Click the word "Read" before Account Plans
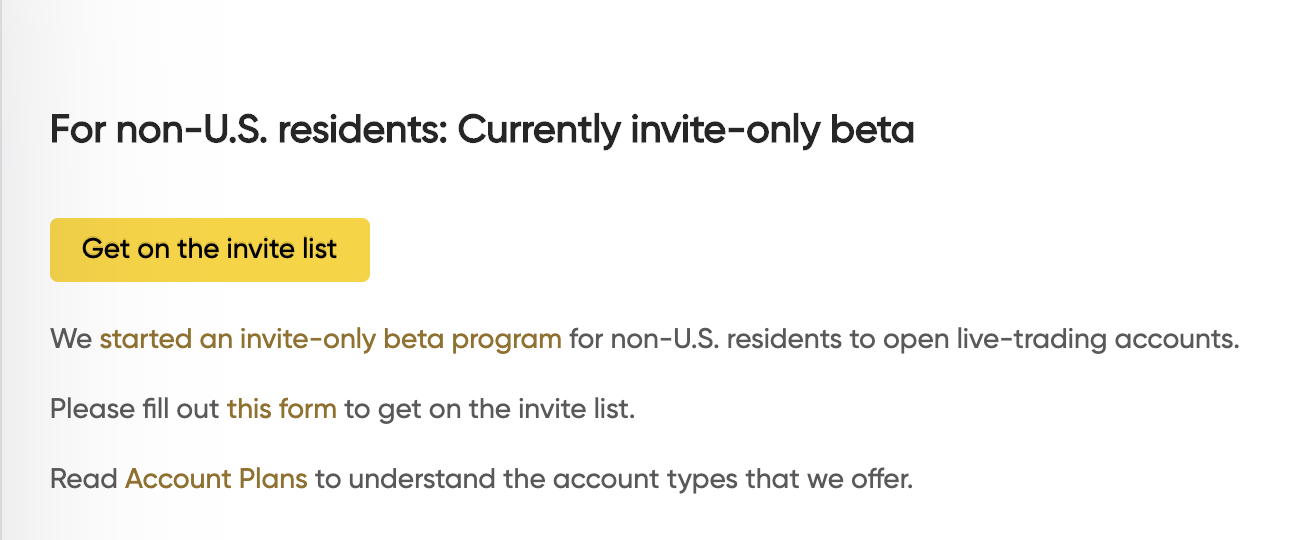The height and width of the screenshot is (540, 1312). (x=84, y=479)
